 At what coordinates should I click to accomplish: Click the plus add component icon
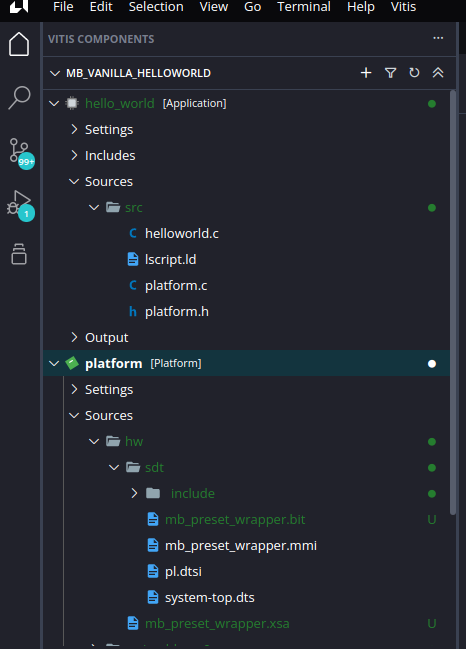click(366, 73)
